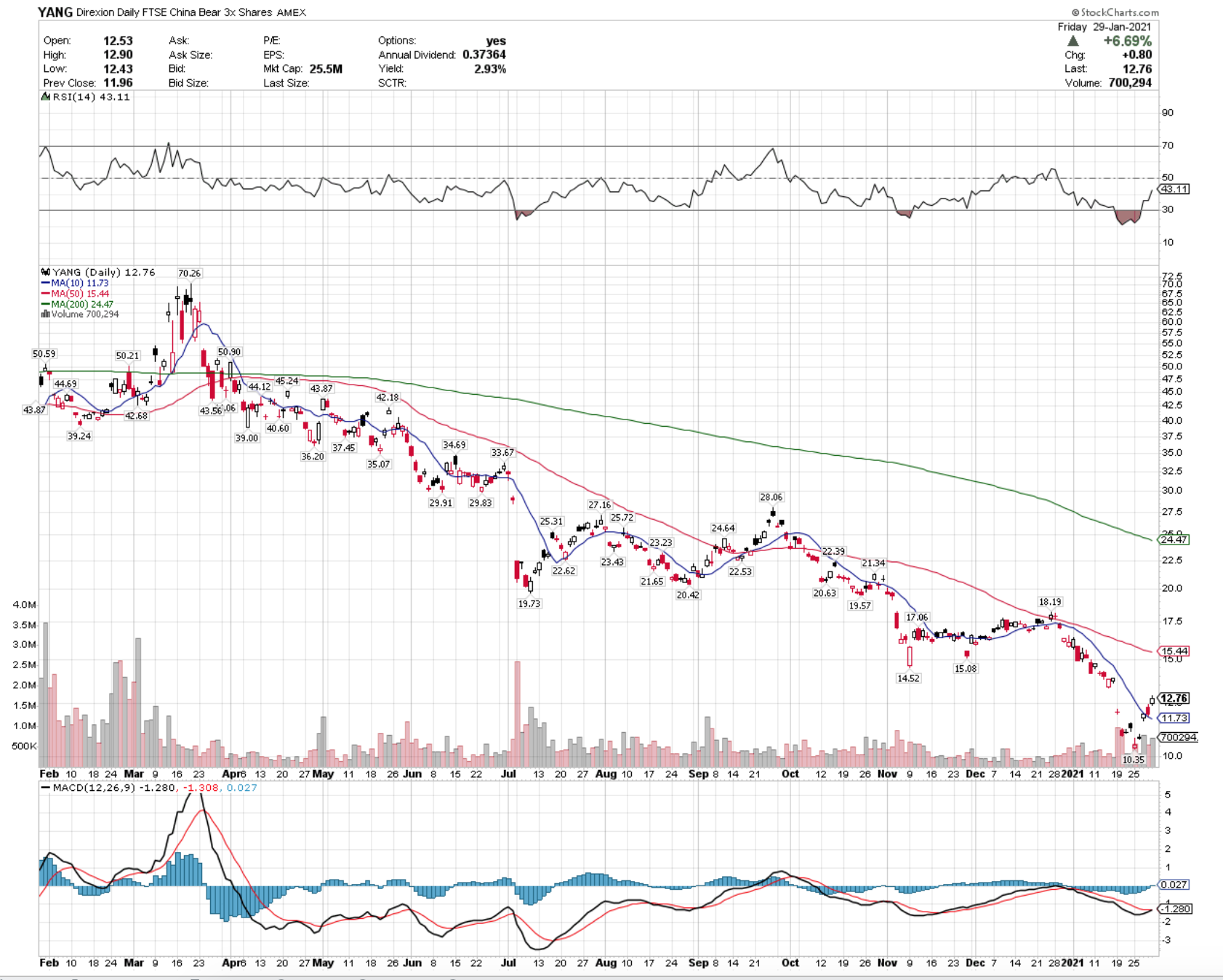This screenshot has height=980, width=1223.
Task: Click the 42.18 May price label
Action: [388, 398]
